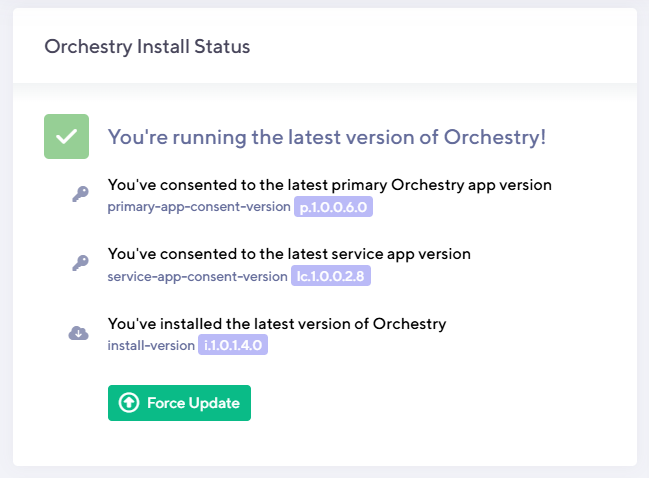Click the primary-app-consent-version label

[x=199, y=207]
